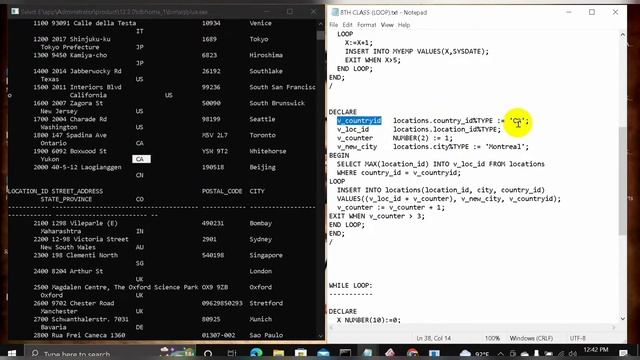Click X NUMBER(10):=0 line in Notepad

(369, 320)
